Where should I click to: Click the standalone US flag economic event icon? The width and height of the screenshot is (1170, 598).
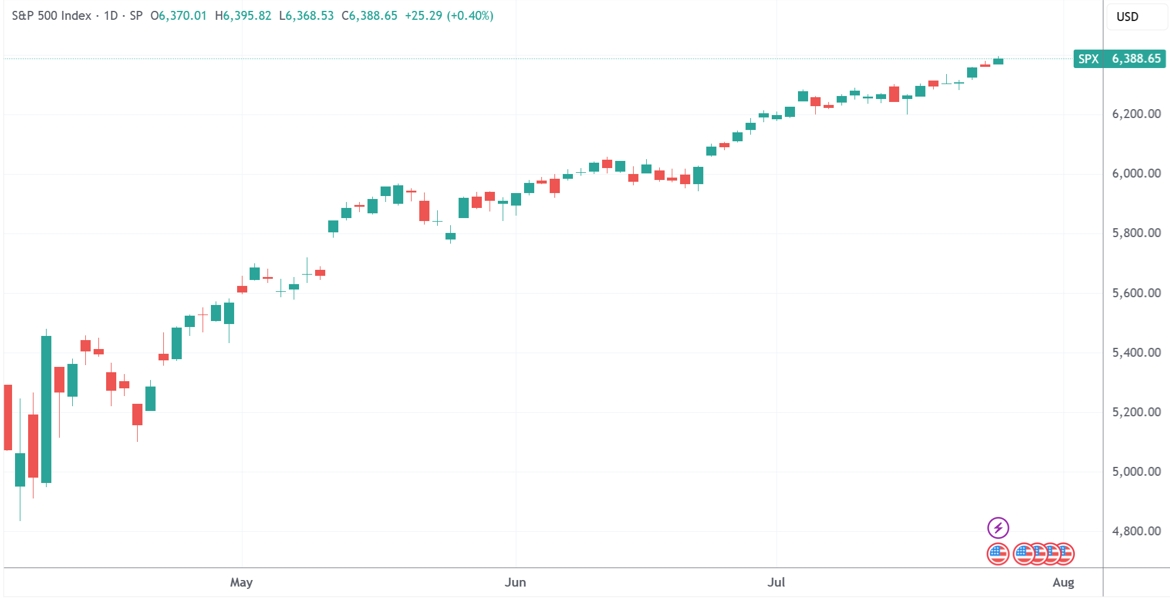[x=998, y=554]
